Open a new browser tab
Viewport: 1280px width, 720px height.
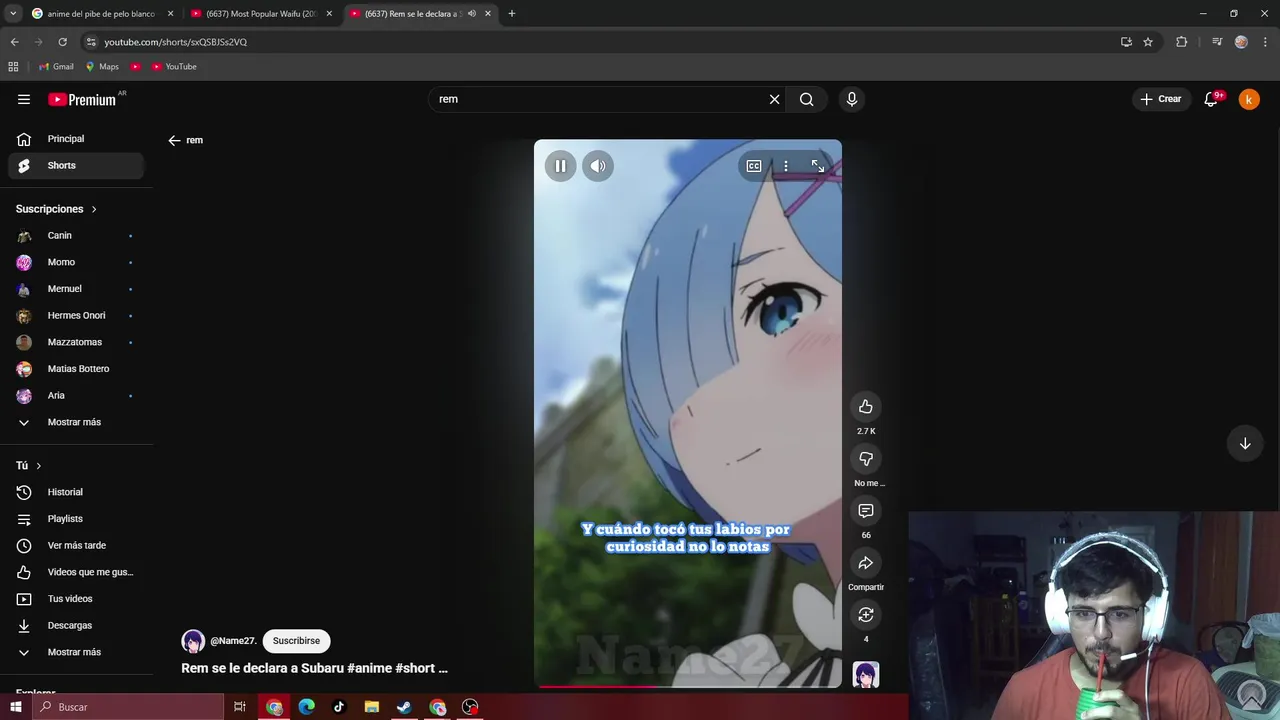512,14
